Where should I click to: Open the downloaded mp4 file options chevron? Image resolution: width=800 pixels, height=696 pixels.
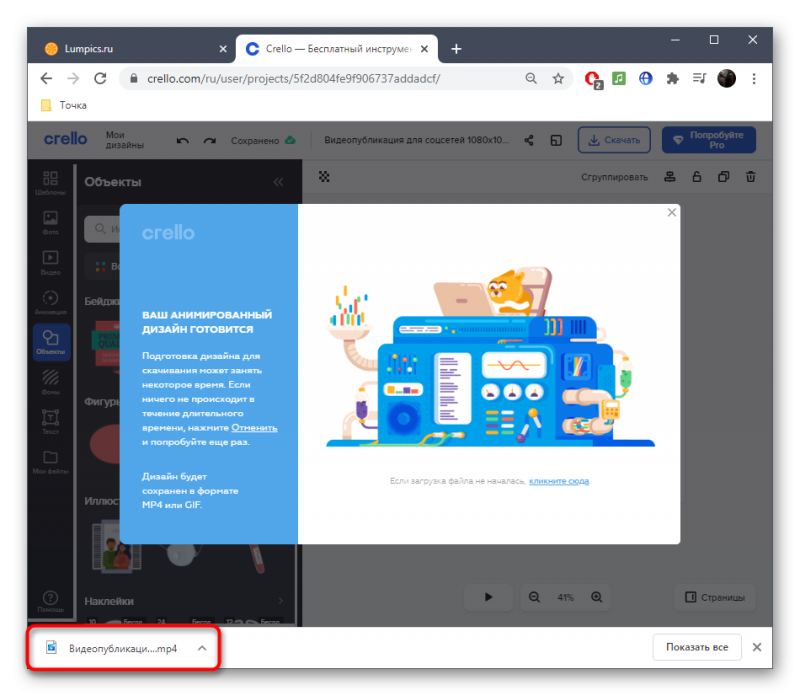pos(202,648)
